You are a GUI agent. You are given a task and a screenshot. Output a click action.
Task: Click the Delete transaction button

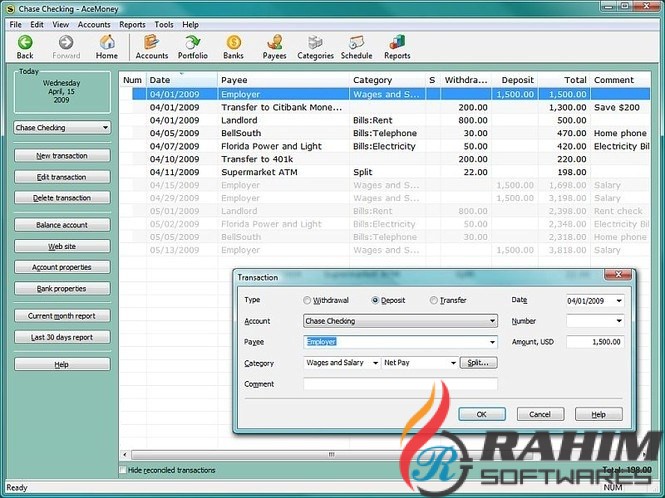[62, 198]
